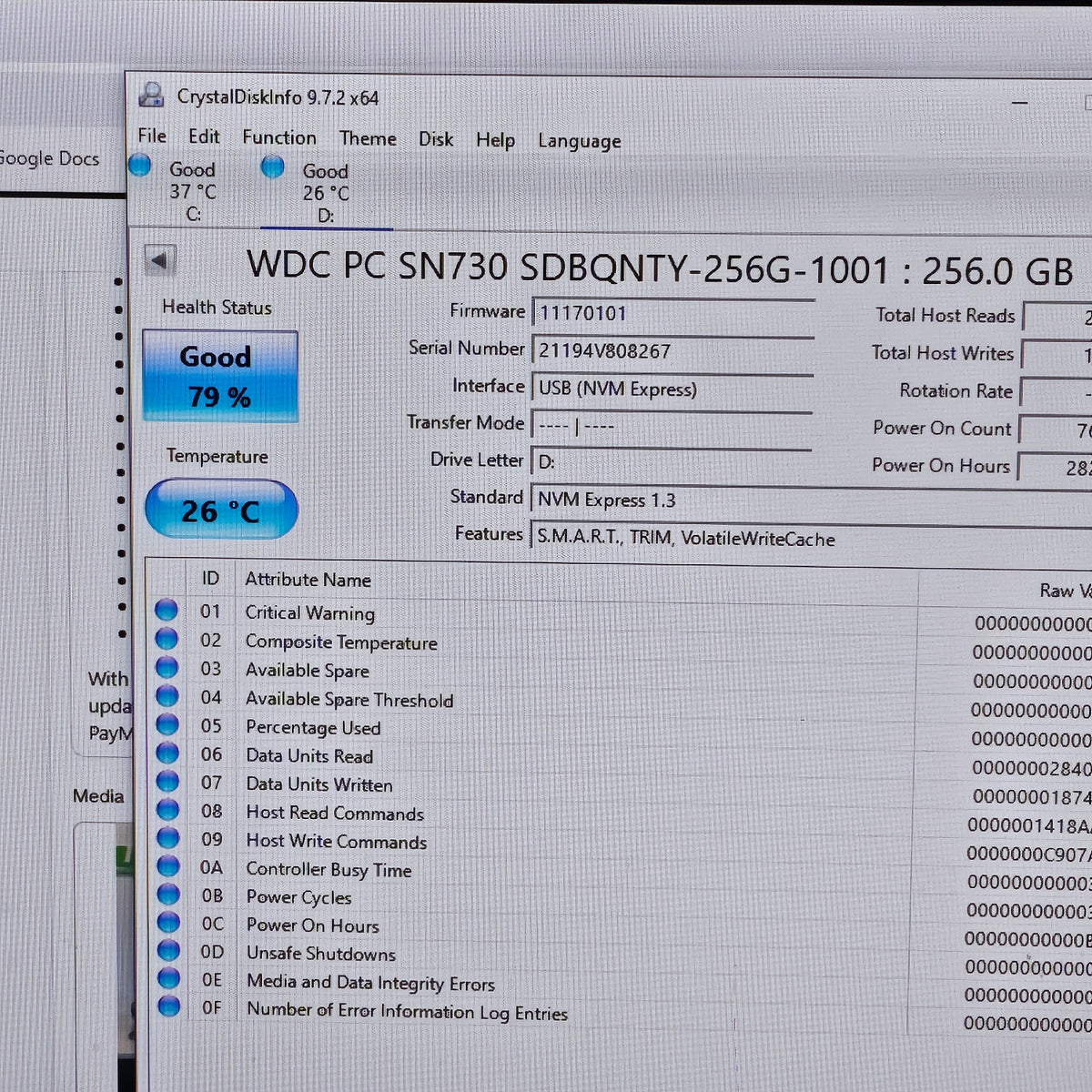
Task: Click the Media and Data Integrity Errors orb
Action: click(x=168, y=978)
